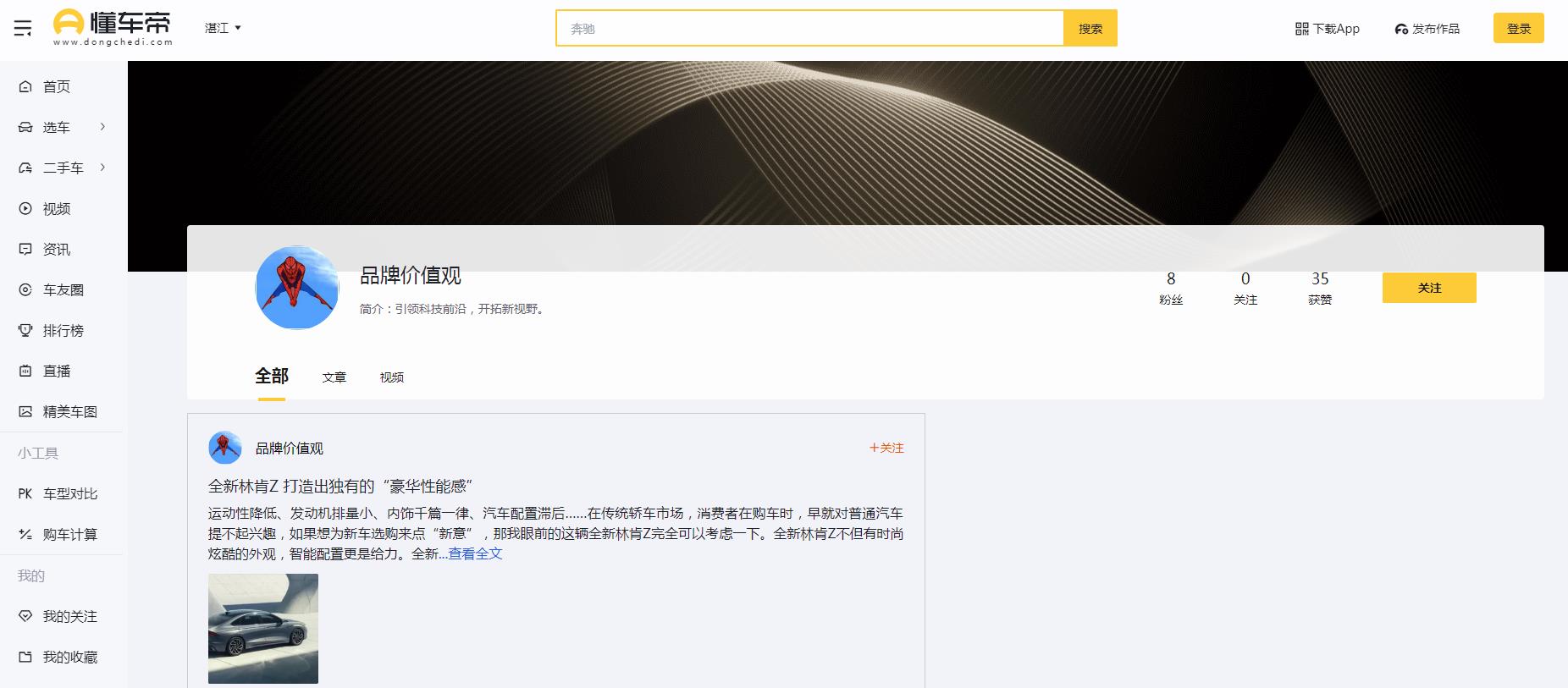
Task: Open 排行榜 in sidebar
Action: (63, 330)
